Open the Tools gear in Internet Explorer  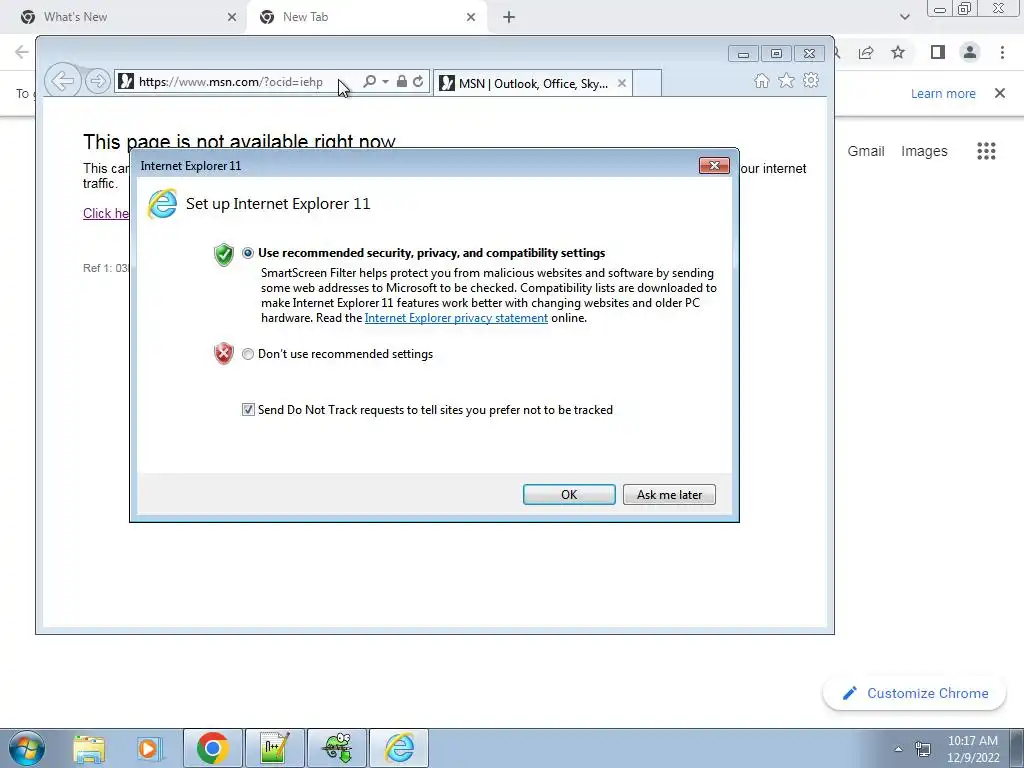click(811, 80)
